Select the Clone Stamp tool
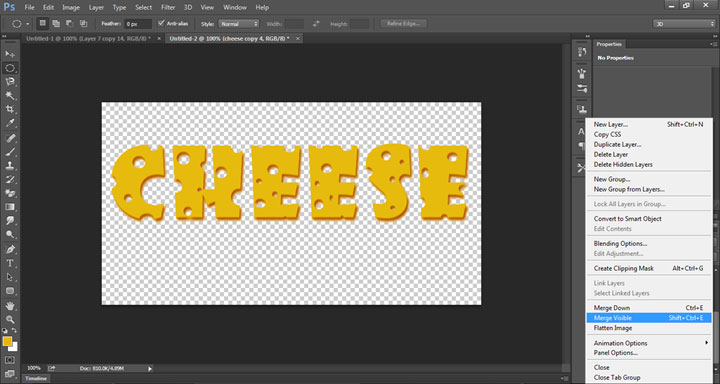 [10, 165]
